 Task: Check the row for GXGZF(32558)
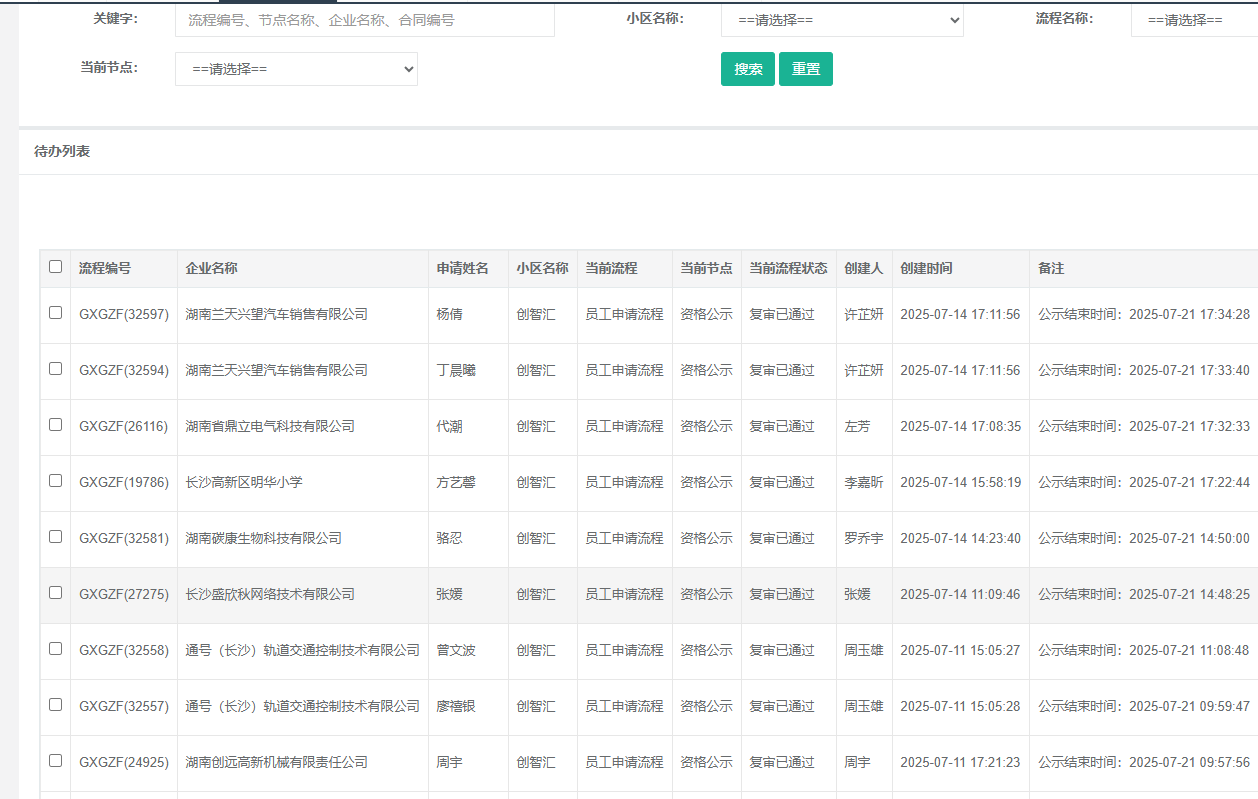point(55,649)
